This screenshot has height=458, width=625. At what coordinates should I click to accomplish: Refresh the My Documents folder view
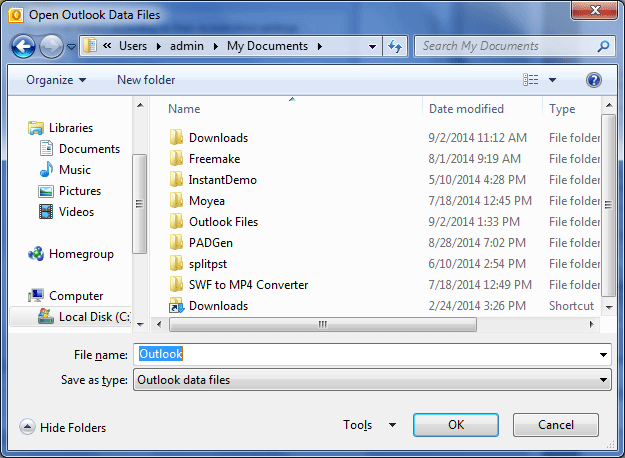tap(395, 47)
